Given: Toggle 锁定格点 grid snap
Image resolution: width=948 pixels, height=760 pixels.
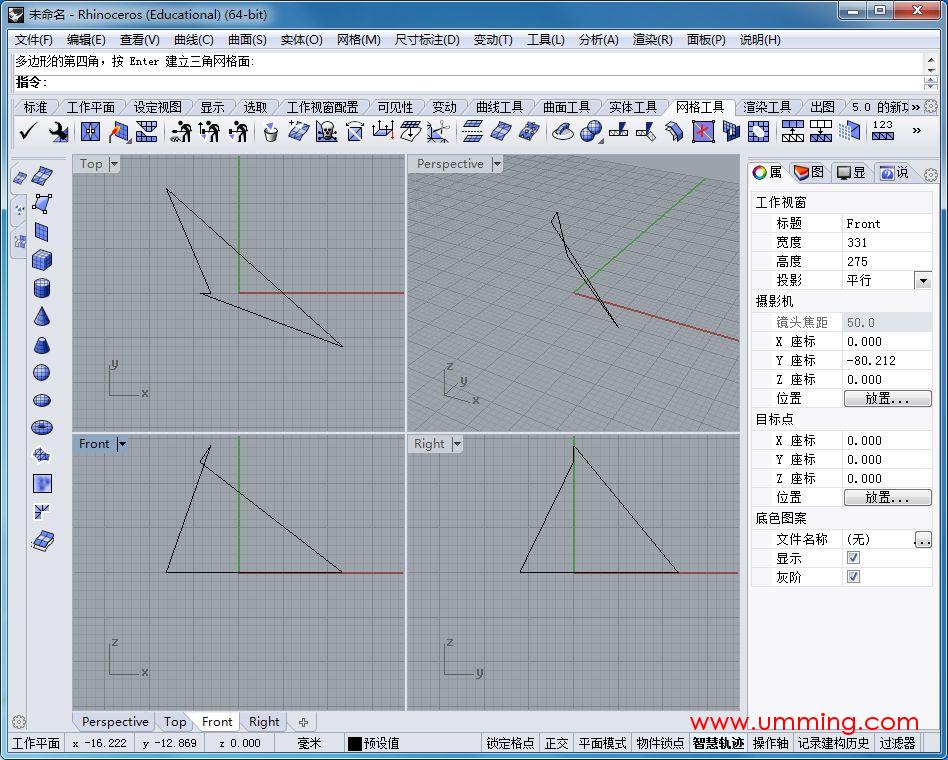Looking at the screenshot, I should click(x=510, y=743).
